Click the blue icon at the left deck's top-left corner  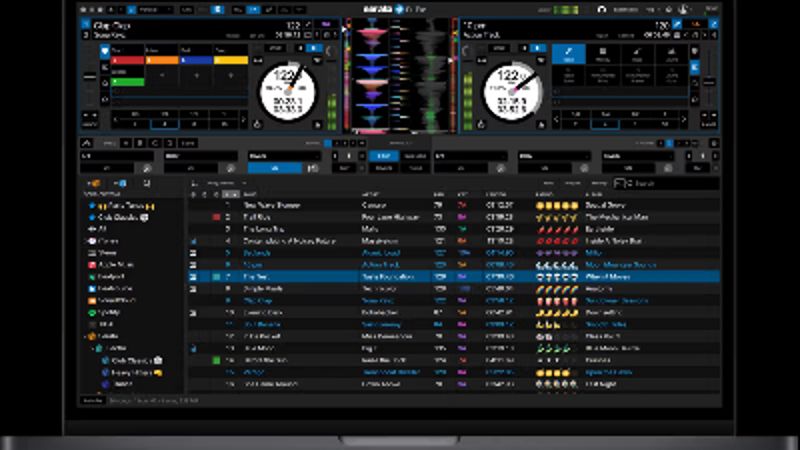click(85, 24)
